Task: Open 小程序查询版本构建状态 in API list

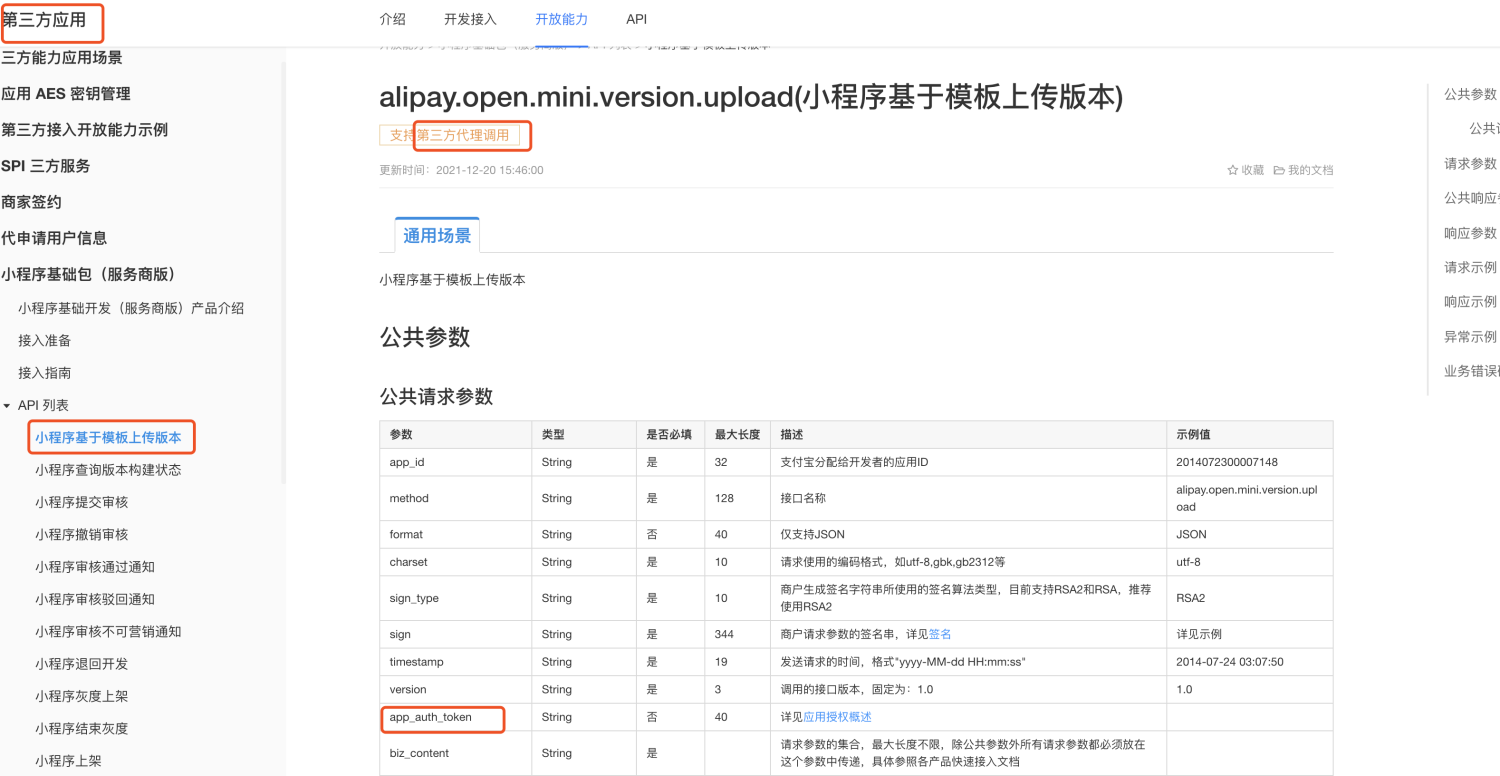Action: (x=108, y=470)
